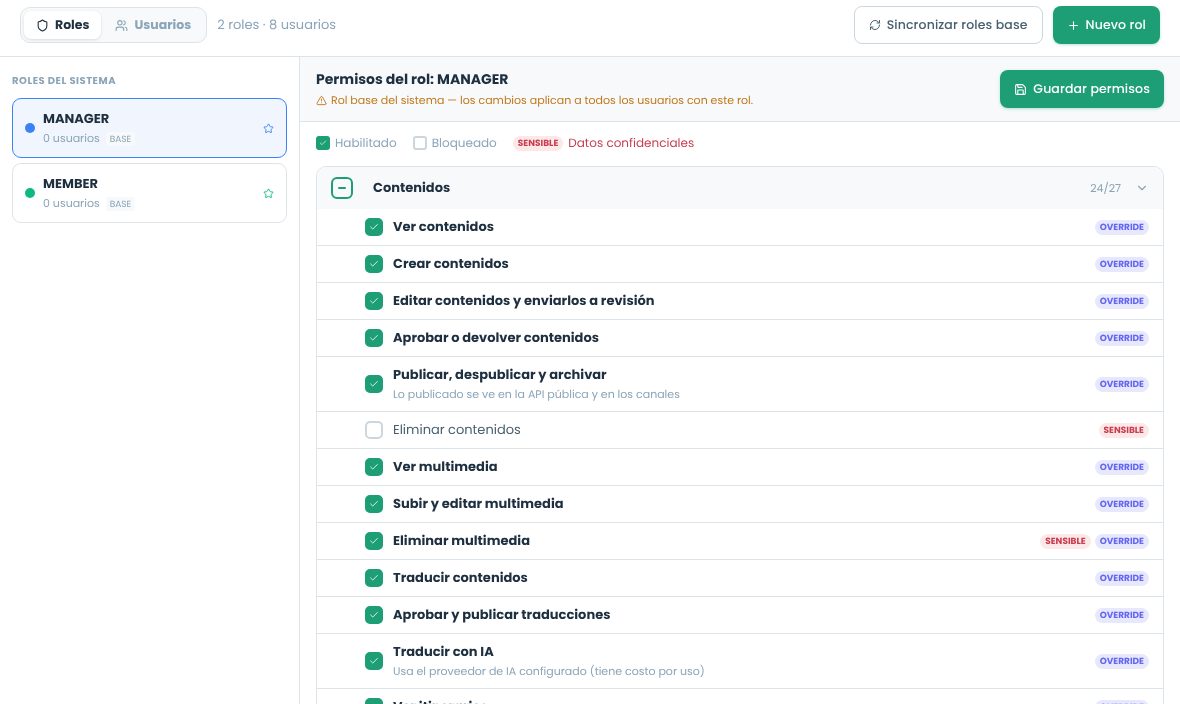This screenshot has width=1180, height=704.
Task: Click BASE tag under MANAGER
Action: pyautogui.click(x=120, y=139)
